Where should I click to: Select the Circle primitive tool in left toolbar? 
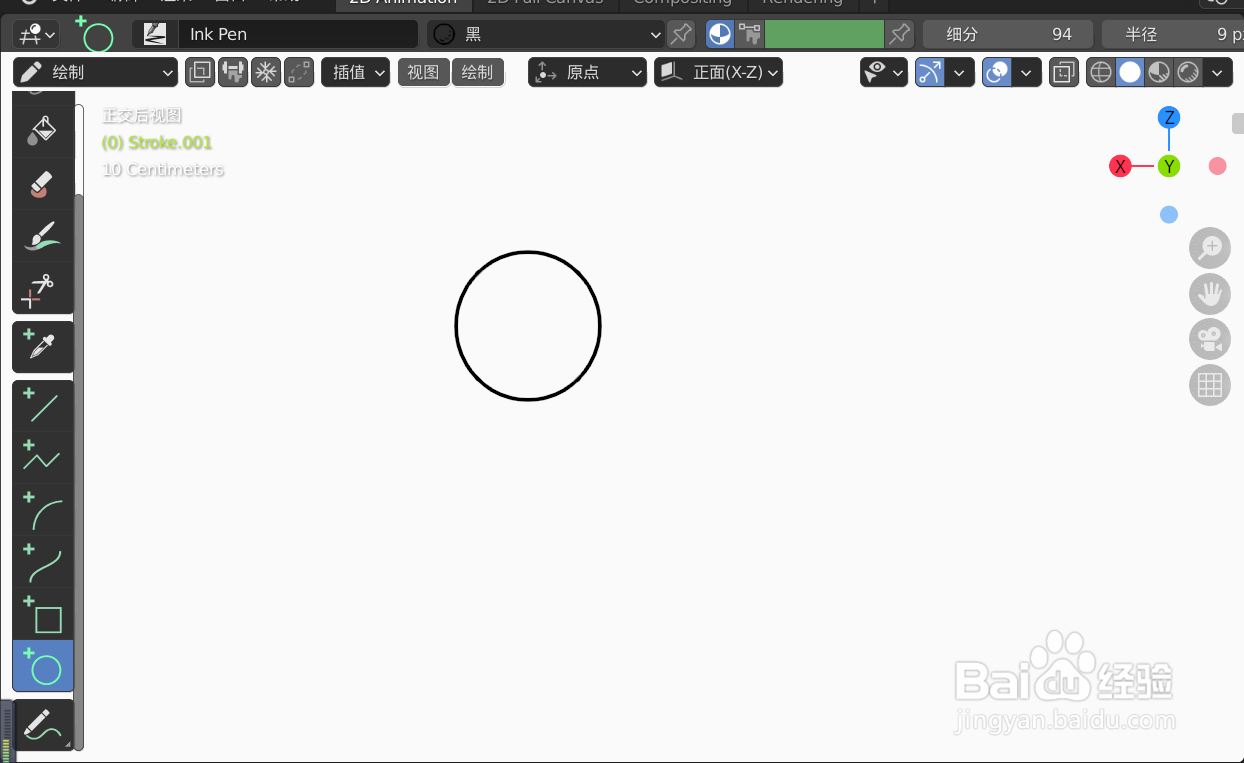(43, 666)
